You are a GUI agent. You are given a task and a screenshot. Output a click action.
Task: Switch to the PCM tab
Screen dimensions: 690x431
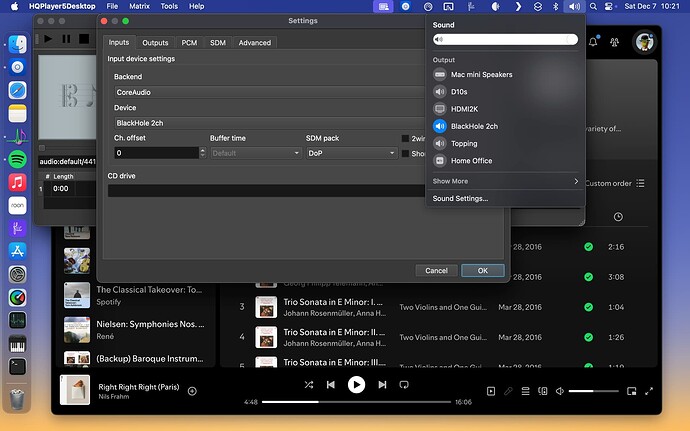[x=189, y=43]
